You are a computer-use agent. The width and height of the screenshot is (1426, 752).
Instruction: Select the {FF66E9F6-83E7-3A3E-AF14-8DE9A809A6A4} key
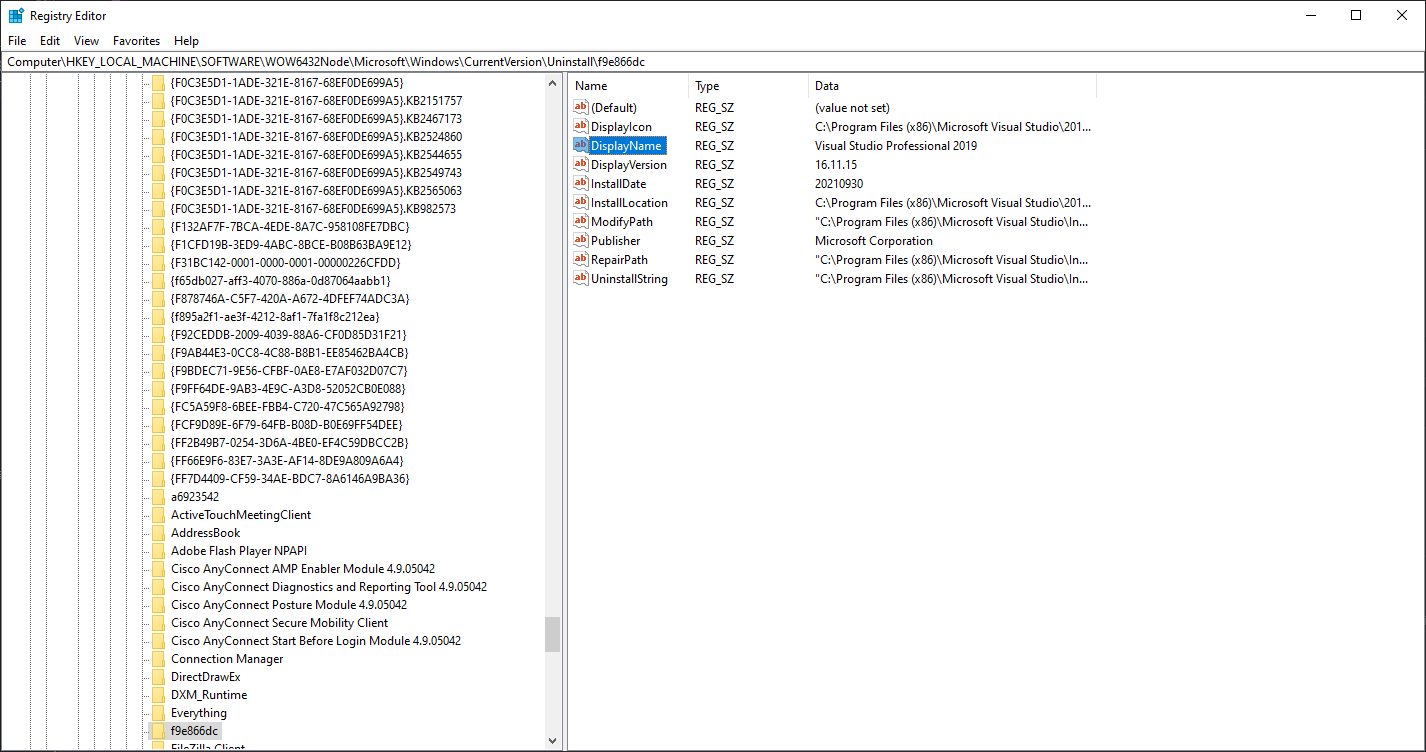tap(287, 461)
